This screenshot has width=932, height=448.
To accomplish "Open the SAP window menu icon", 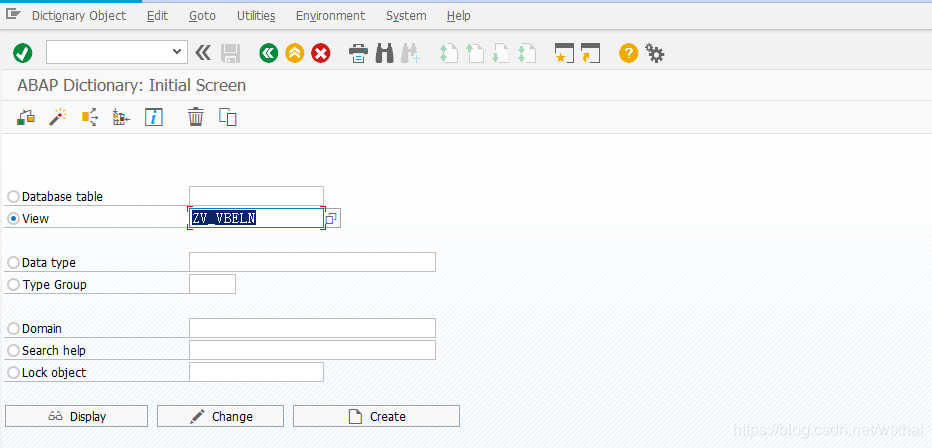I will (x=12, y=15).
